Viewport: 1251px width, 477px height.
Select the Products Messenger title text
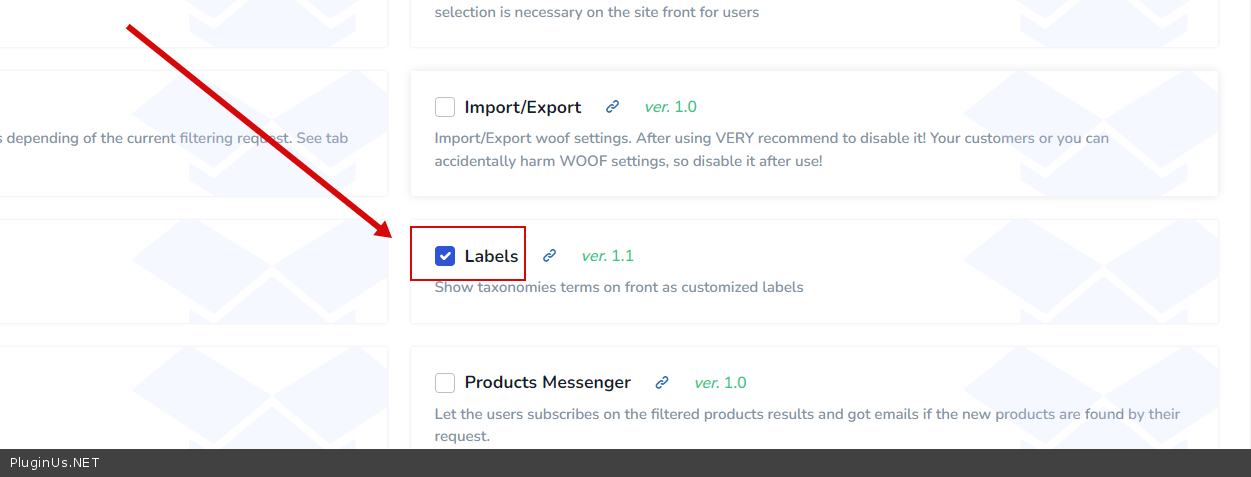(547, 383)
